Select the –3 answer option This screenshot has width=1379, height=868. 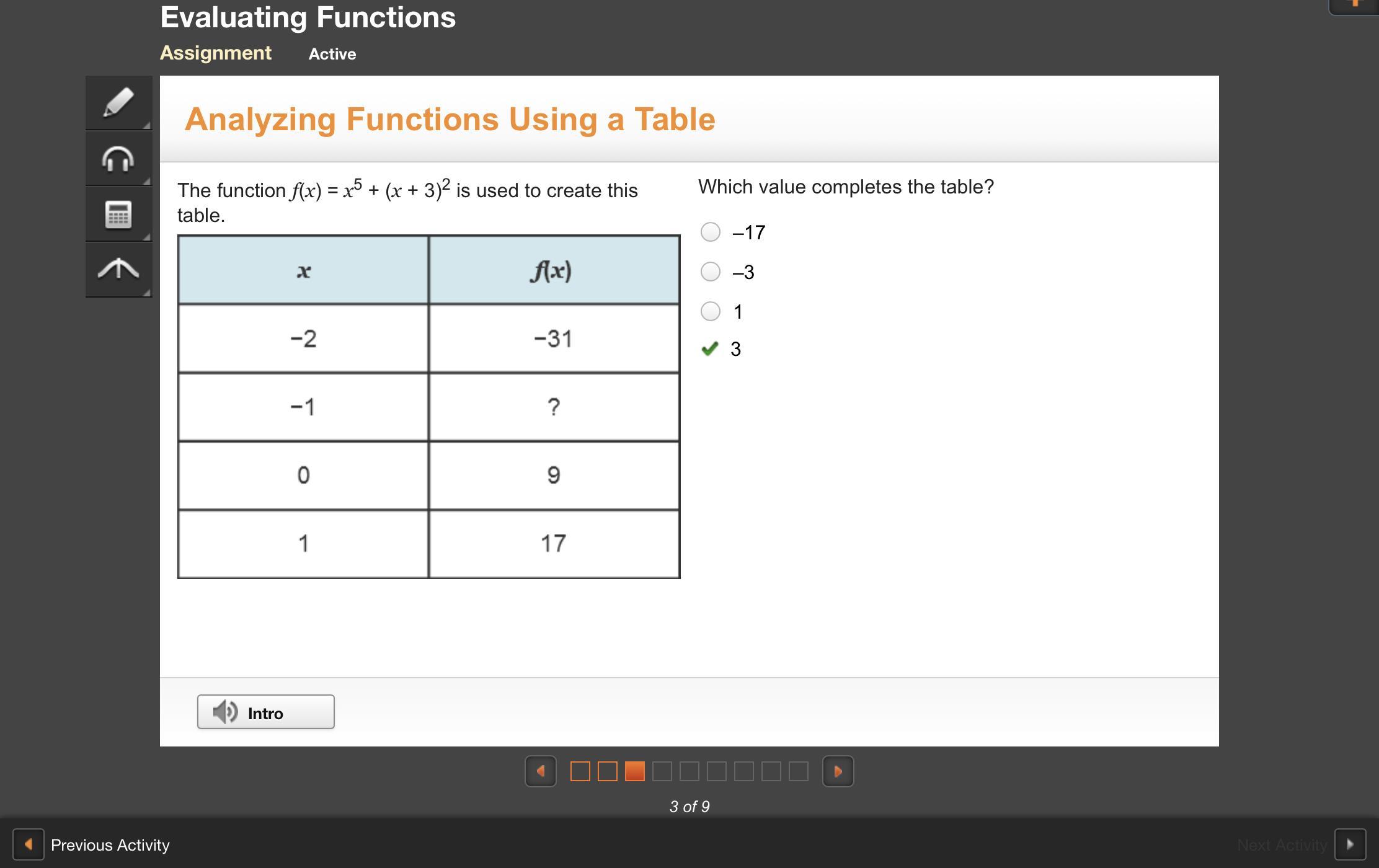pos(711,272)
